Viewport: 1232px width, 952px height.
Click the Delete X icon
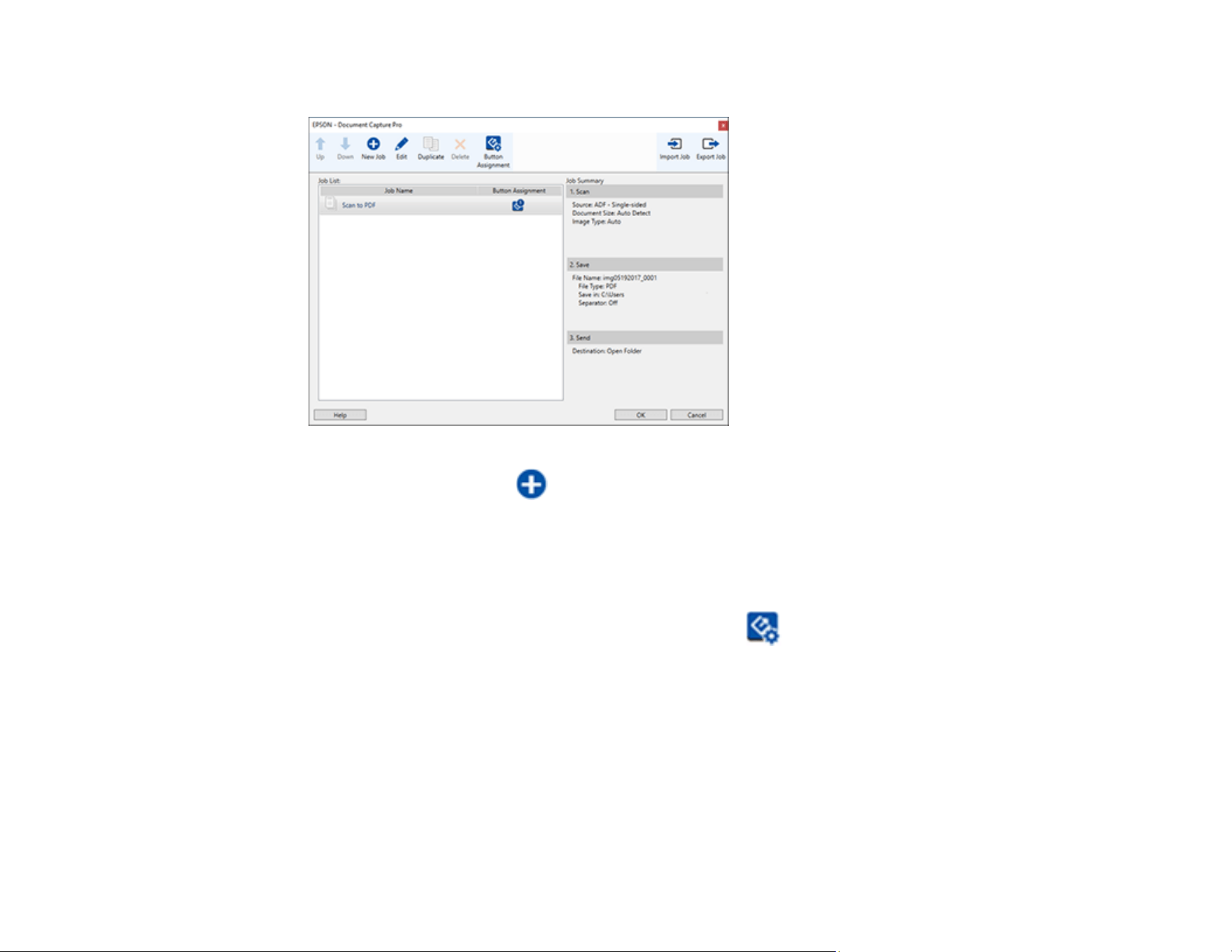click(x=460, y=144)
